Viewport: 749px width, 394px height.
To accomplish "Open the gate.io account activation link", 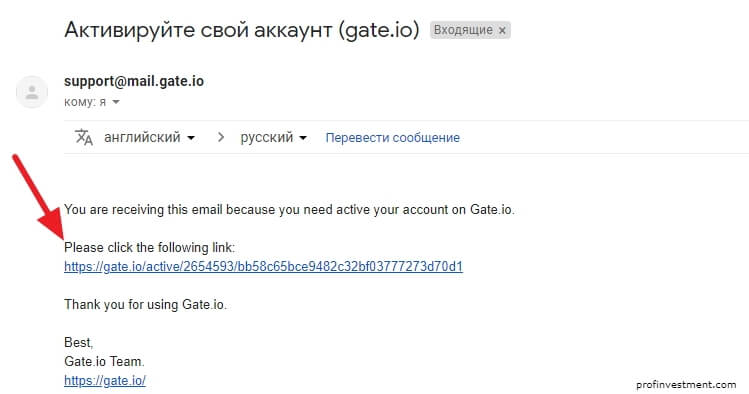I will point(264,266).
